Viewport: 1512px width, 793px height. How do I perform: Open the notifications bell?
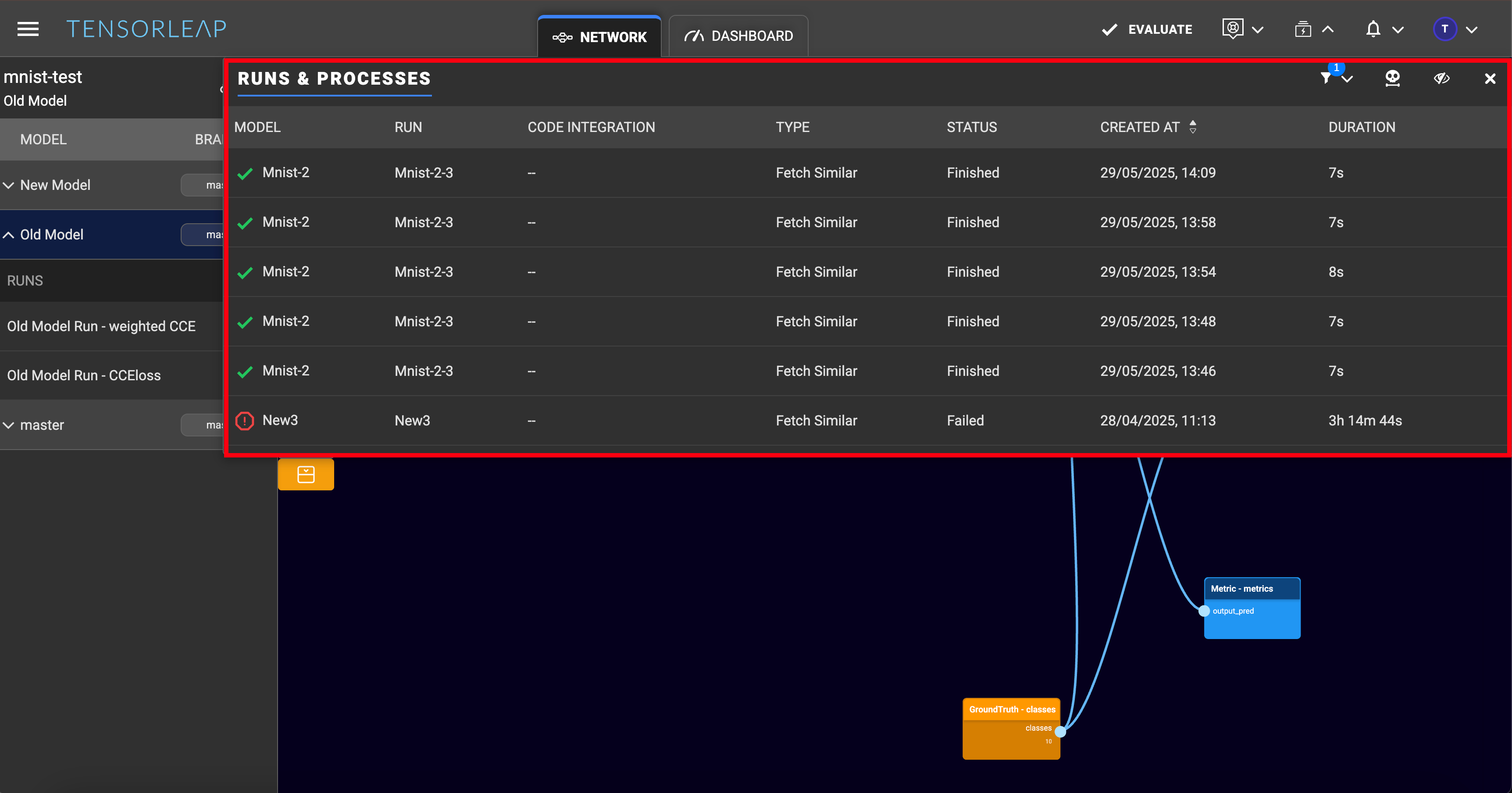[x=1373, y=29]
